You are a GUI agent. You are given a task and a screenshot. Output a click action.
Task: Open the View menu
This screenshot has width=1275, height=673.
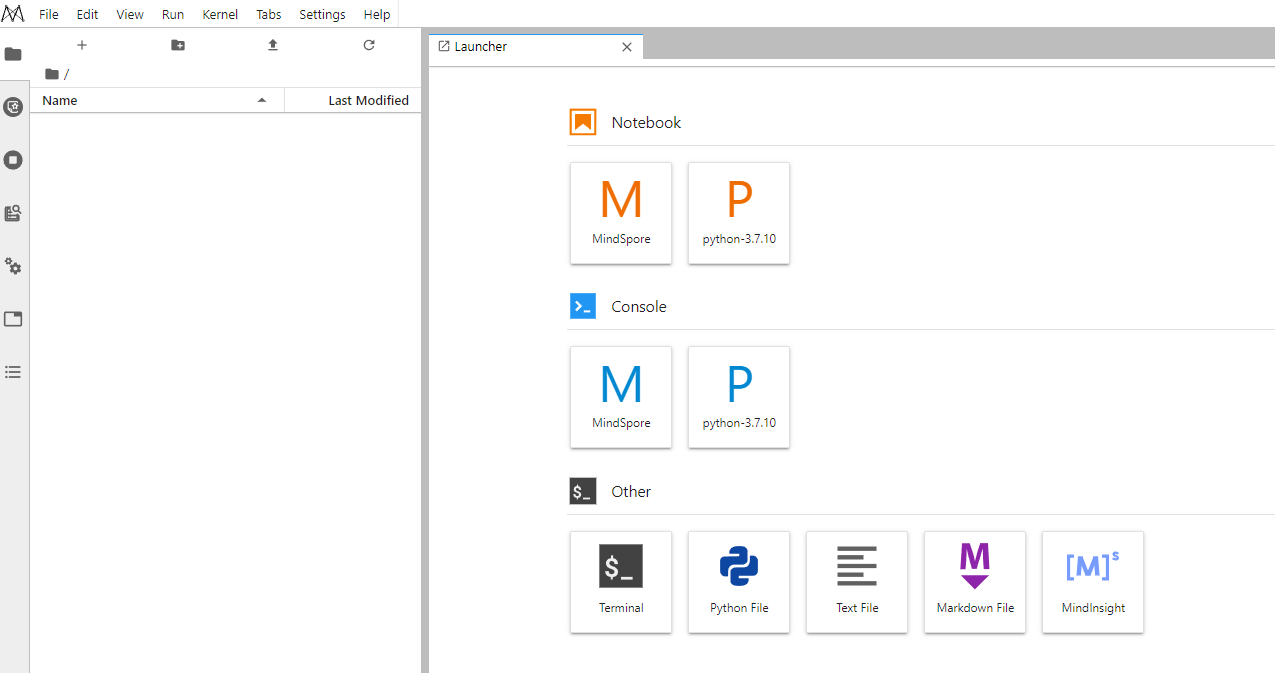(x=130, y=14)
